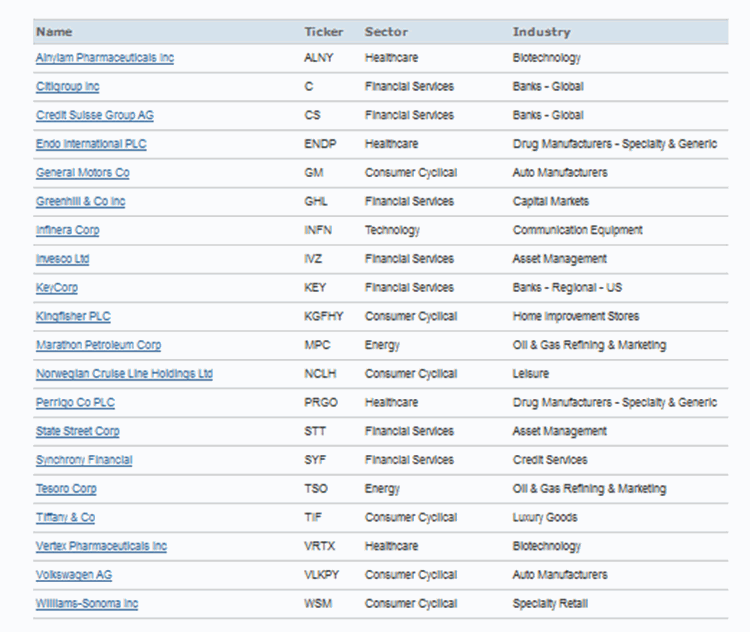Select the VLKPY ticker cell

coord(321,575)
